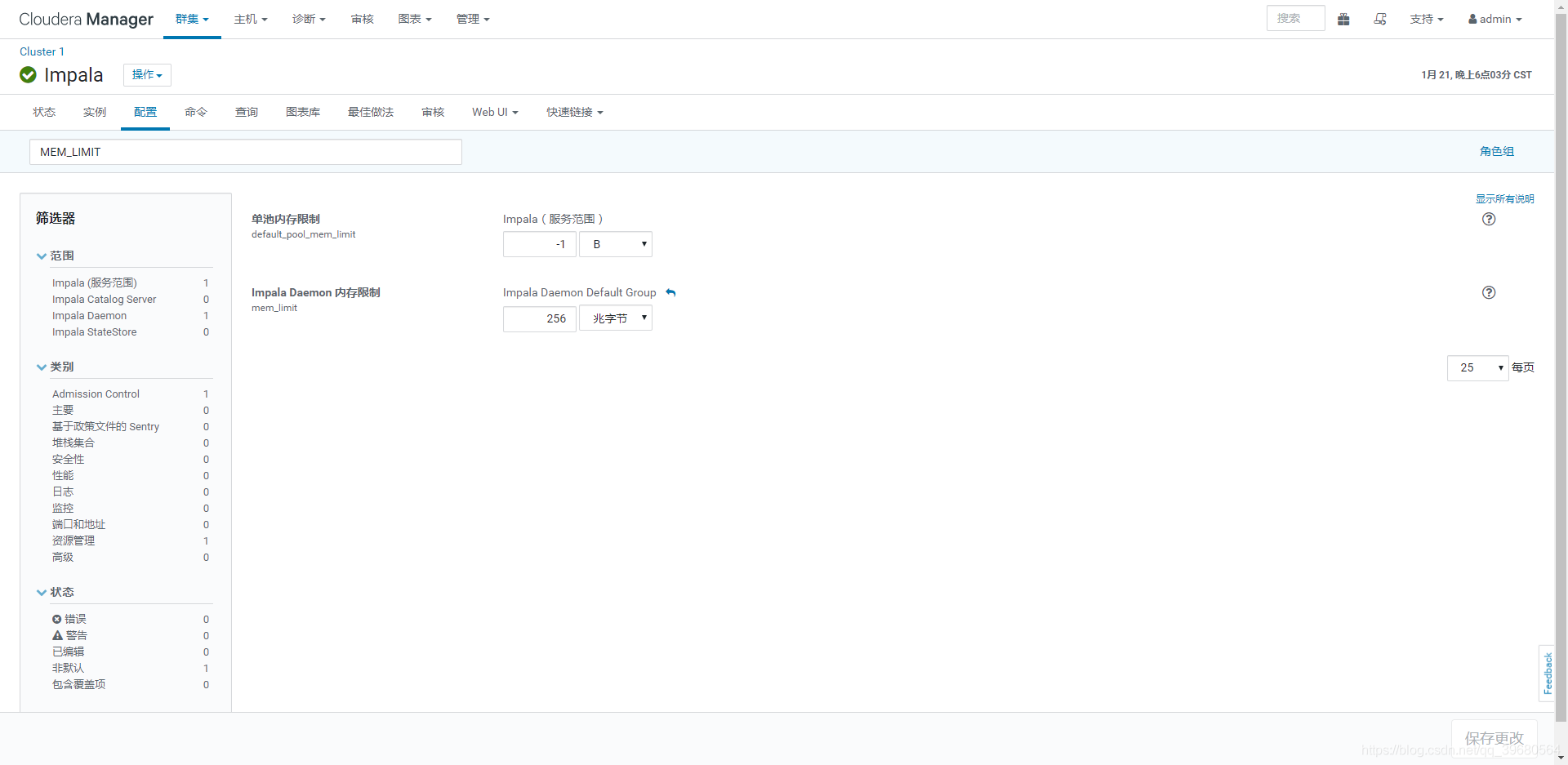Image resolution: width=1568 pixels, height=765 pixels.
Task: Select the 配置 tab
Action: [145, 112]
